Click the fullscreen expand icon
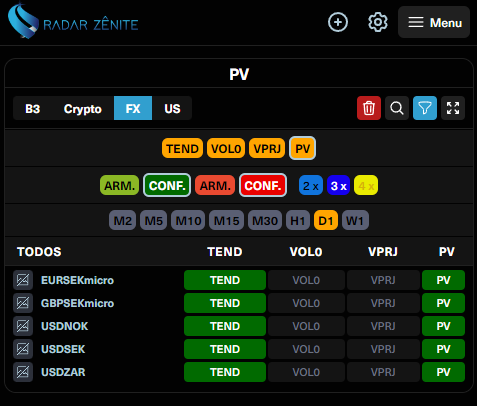This screenshot has width=477, height=406. click(453, 108)
